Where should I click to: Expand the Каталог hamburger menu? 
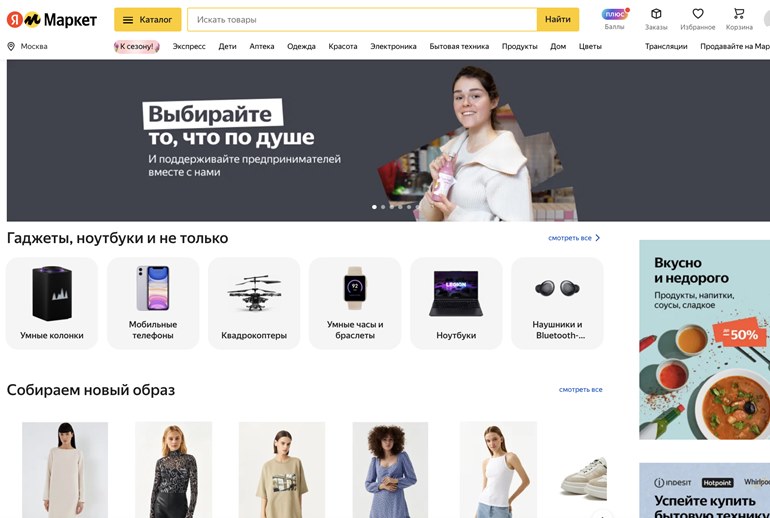[148, 20]
